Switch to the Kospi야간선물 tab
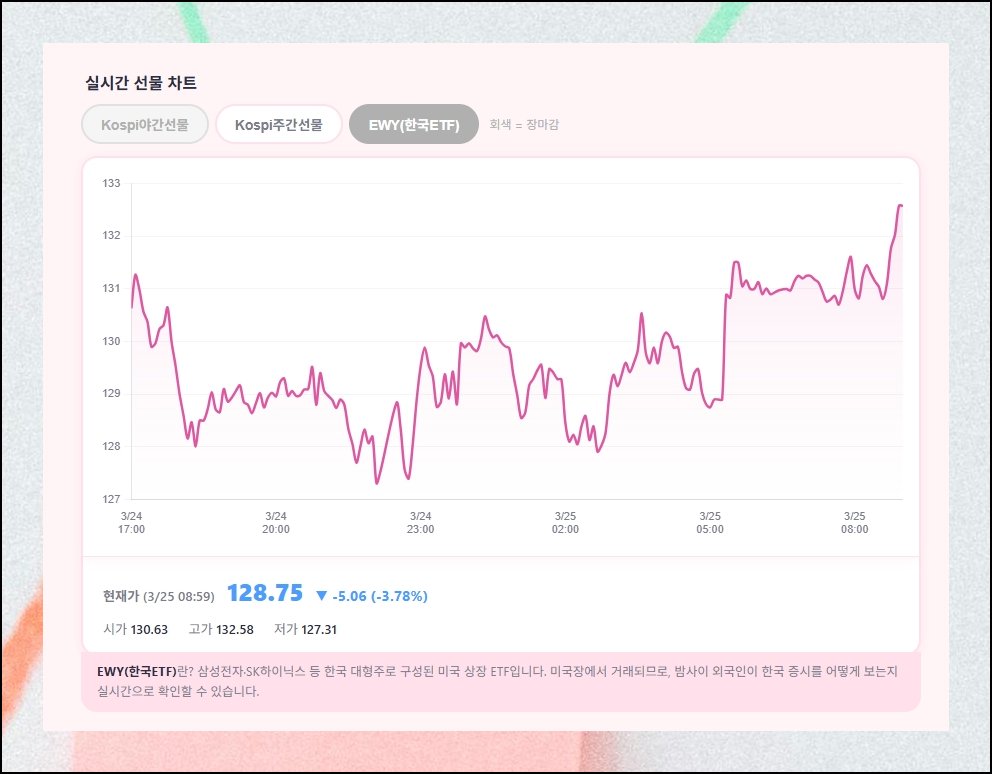 (145, 124)
